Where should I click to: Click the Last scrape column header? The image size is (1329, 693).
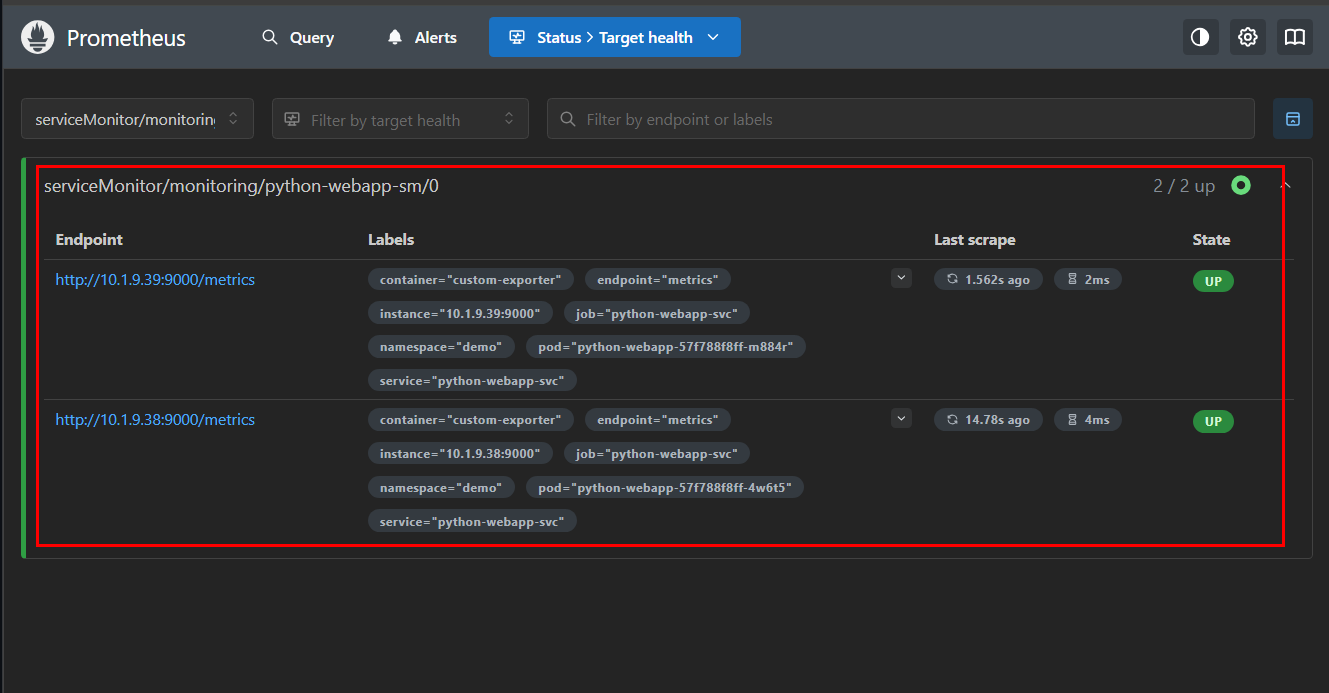point(975,240)
